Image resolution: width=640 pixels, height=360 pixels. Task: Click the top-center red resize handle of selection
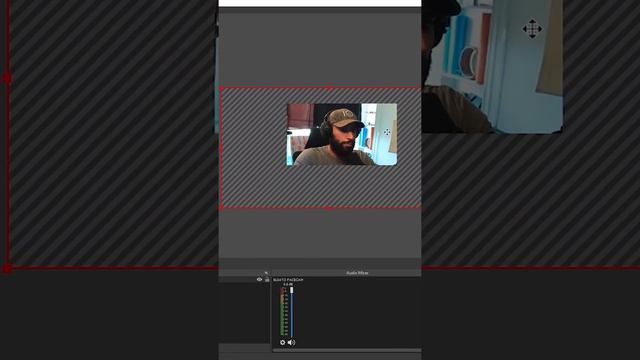click(329, 87)
